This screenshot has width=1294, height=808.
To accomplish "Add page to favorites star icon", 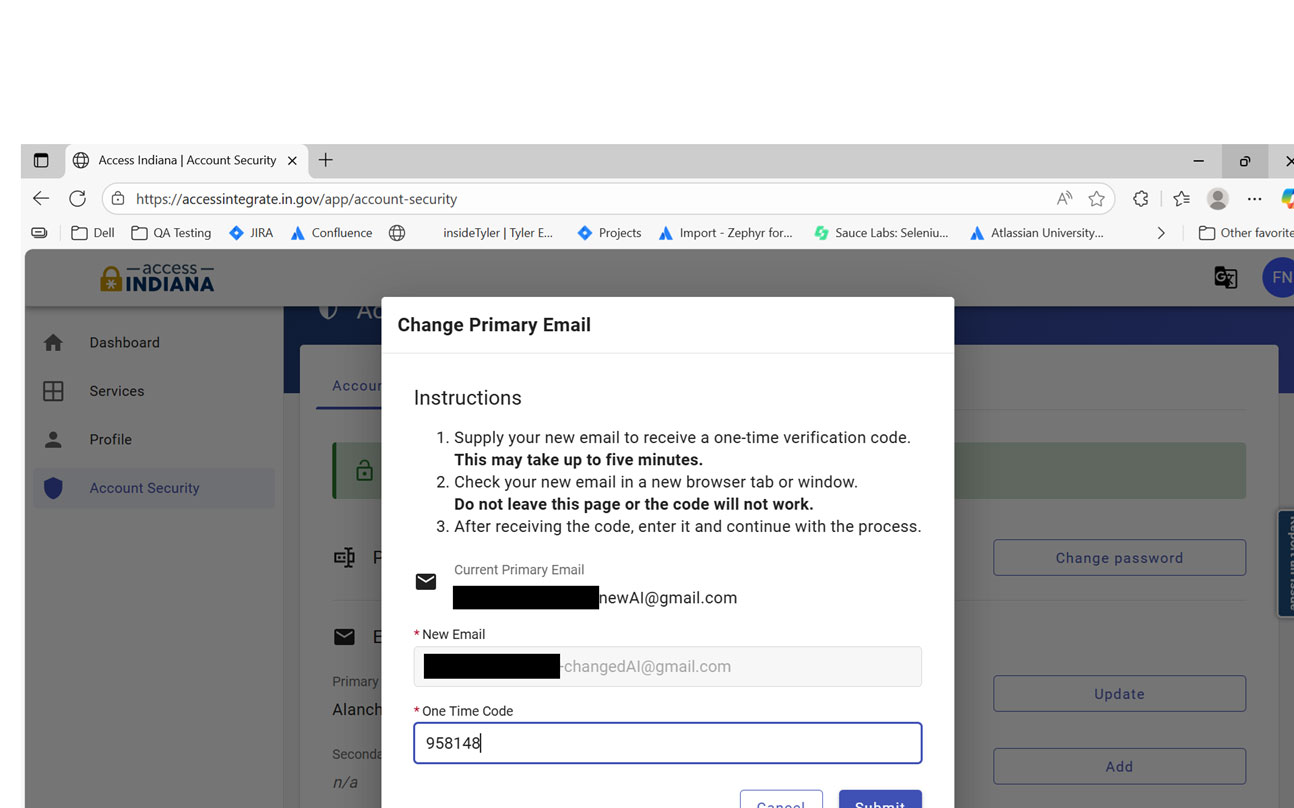I will click(x=1096, y=199).
